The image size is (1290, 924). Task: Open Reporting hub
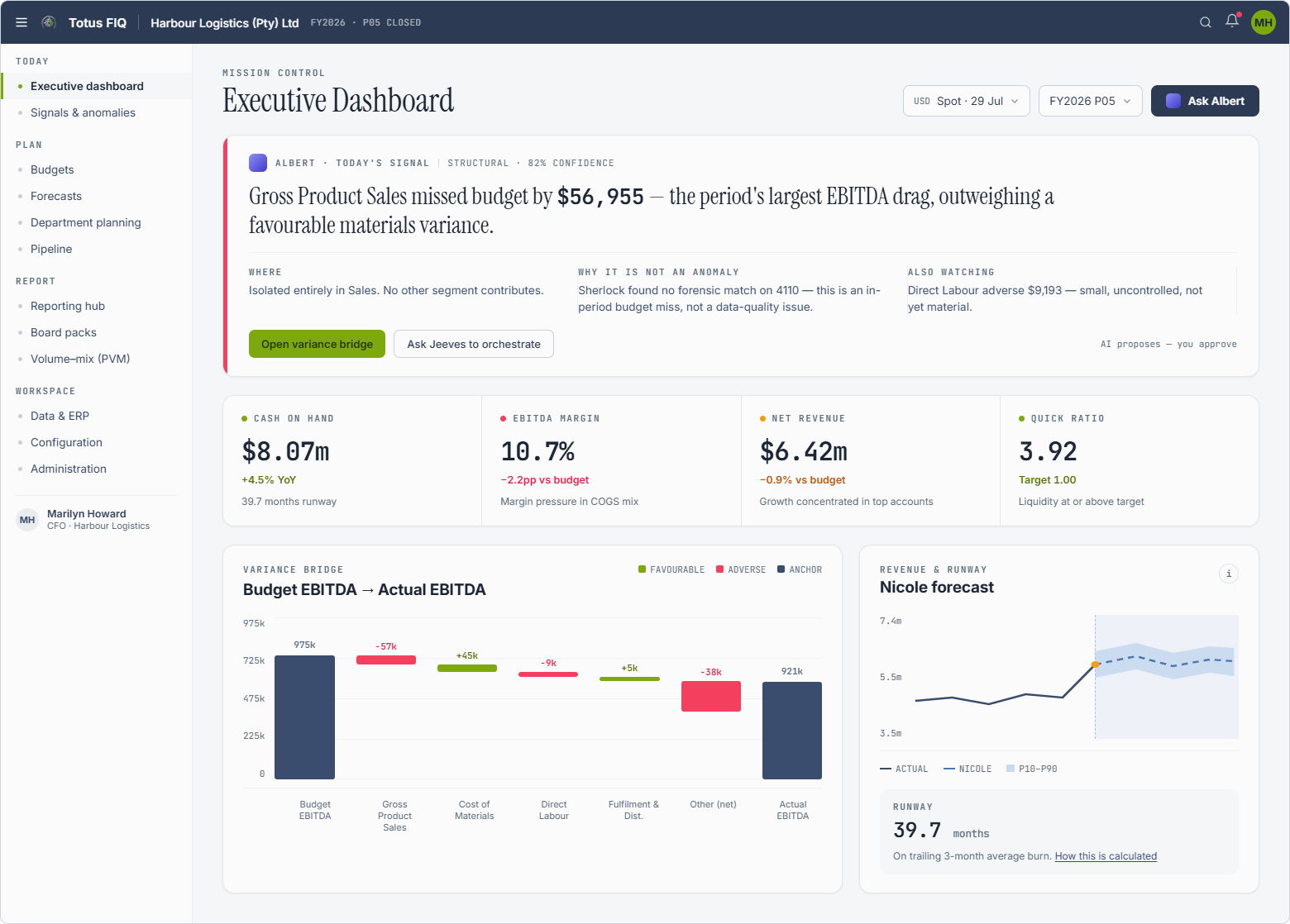(x=96, y=306)
